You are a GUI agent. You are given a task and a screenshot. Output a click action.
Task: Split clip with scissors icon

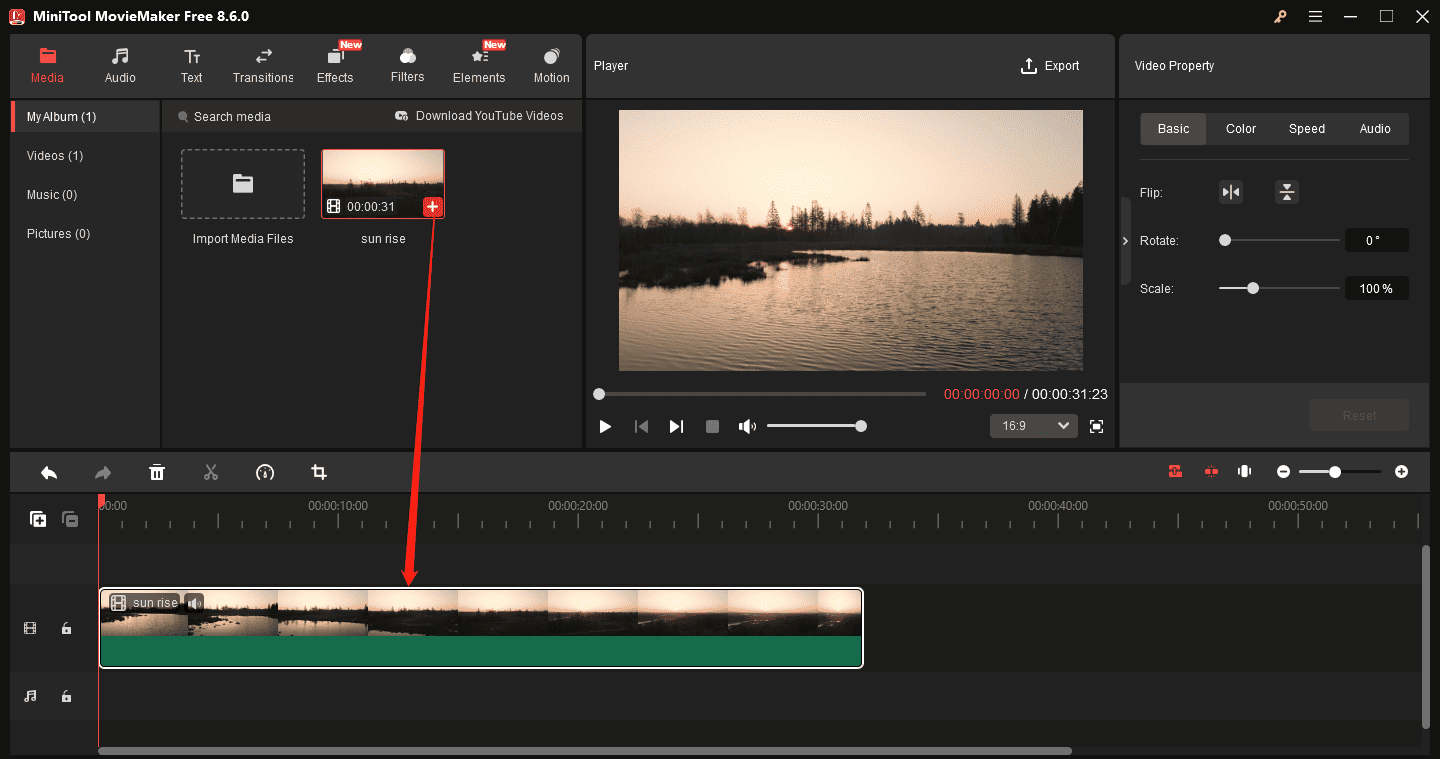point(211,472)
